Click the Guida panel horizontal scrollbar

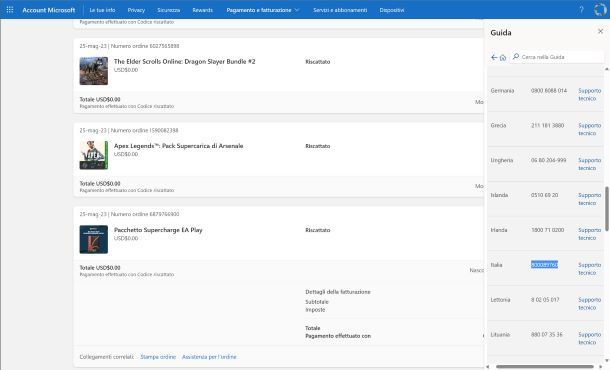click(545, 366)
